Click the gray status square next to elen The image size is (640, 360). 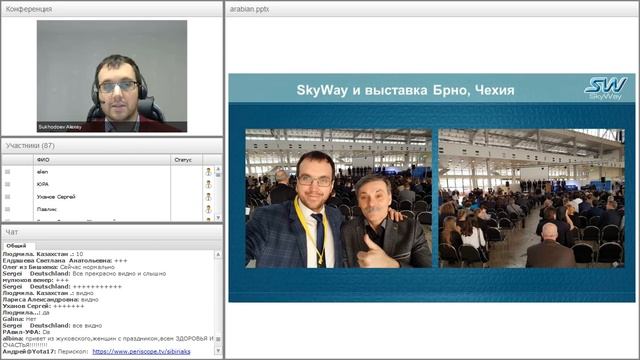7,172
